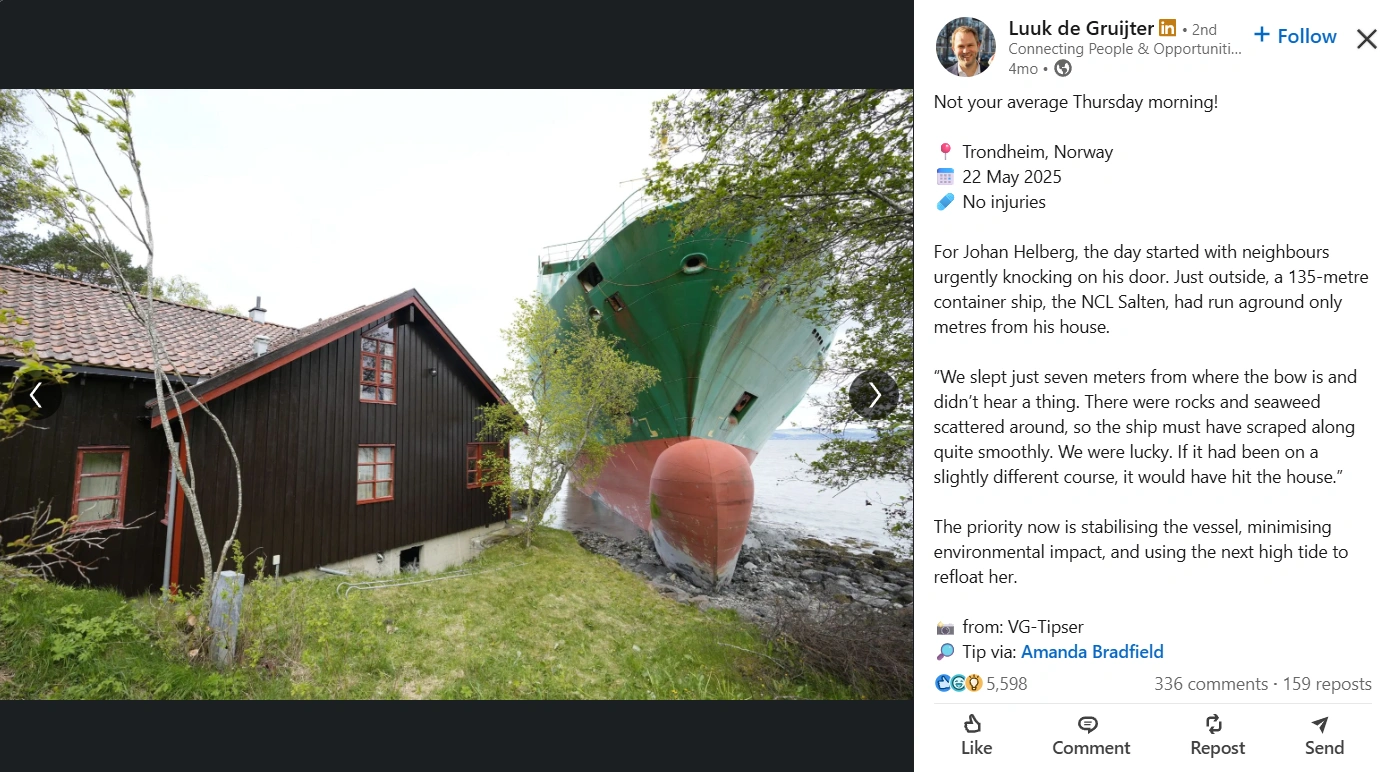Viewport: 1381px width, 772px height.
Task: Send the post to someone
Action: click(x=1324, y=736)
